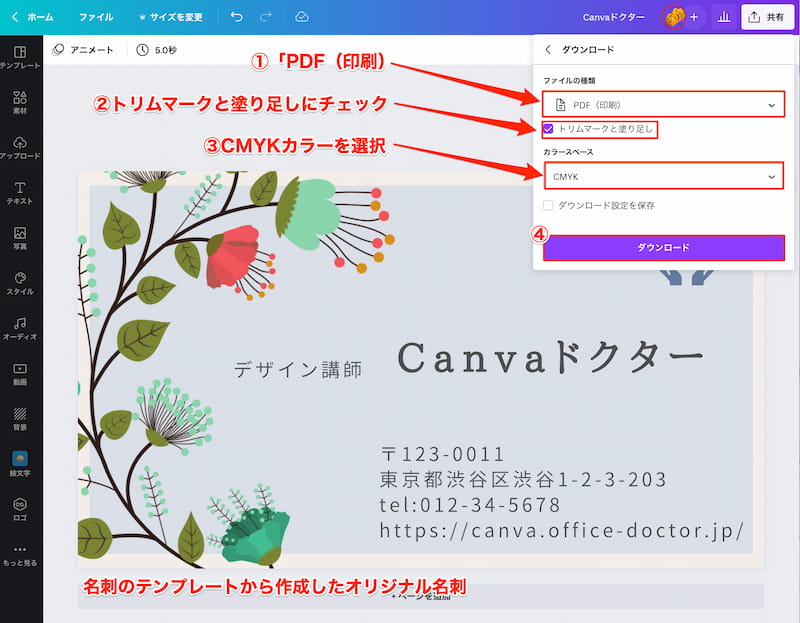Click the undo arrow icon
This screenshot has width=800, height=623.
pyautogui.click(x=236, y=17)
